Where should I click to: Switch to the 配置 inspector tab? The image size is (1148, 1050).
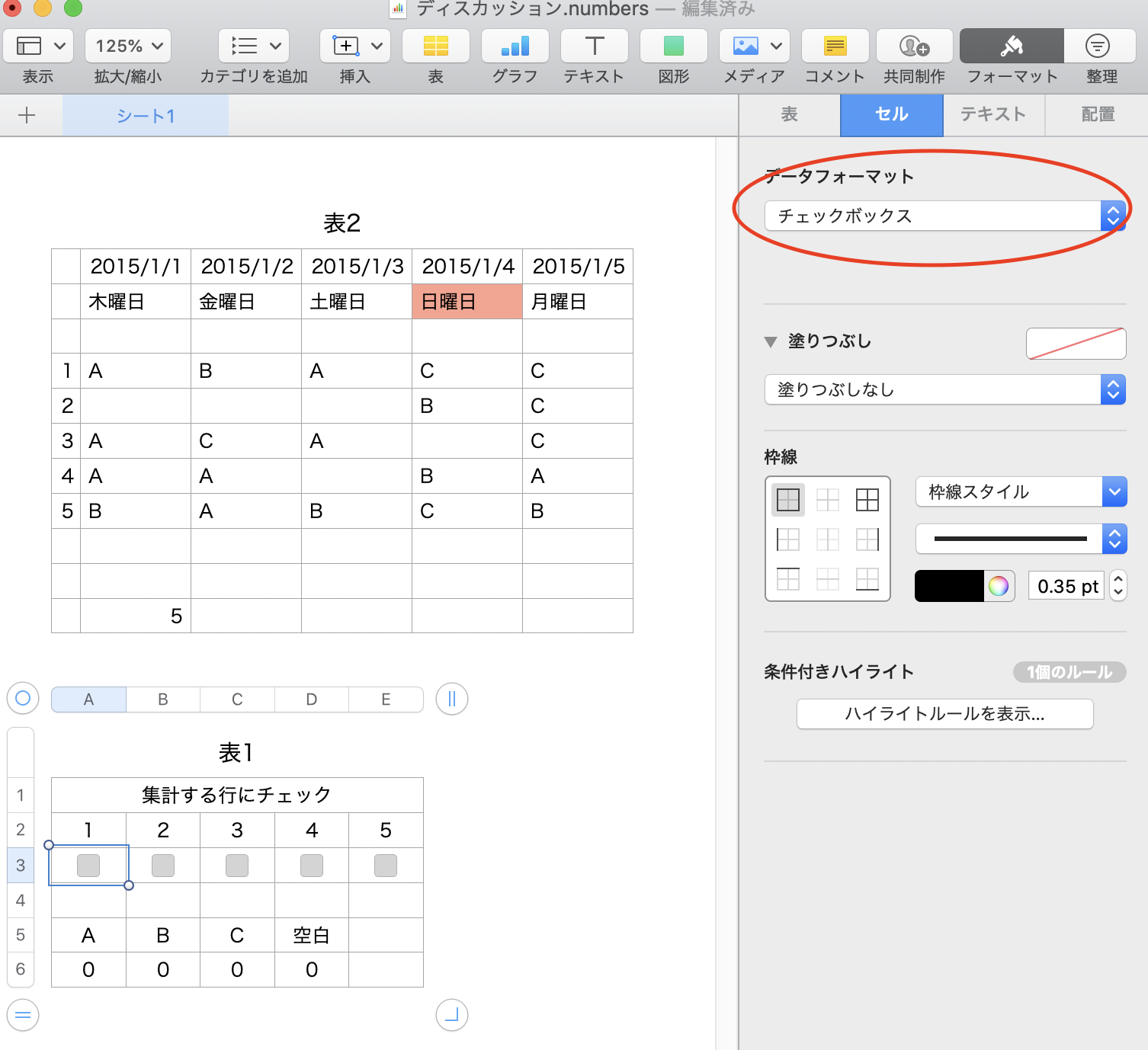point(1097,115)
